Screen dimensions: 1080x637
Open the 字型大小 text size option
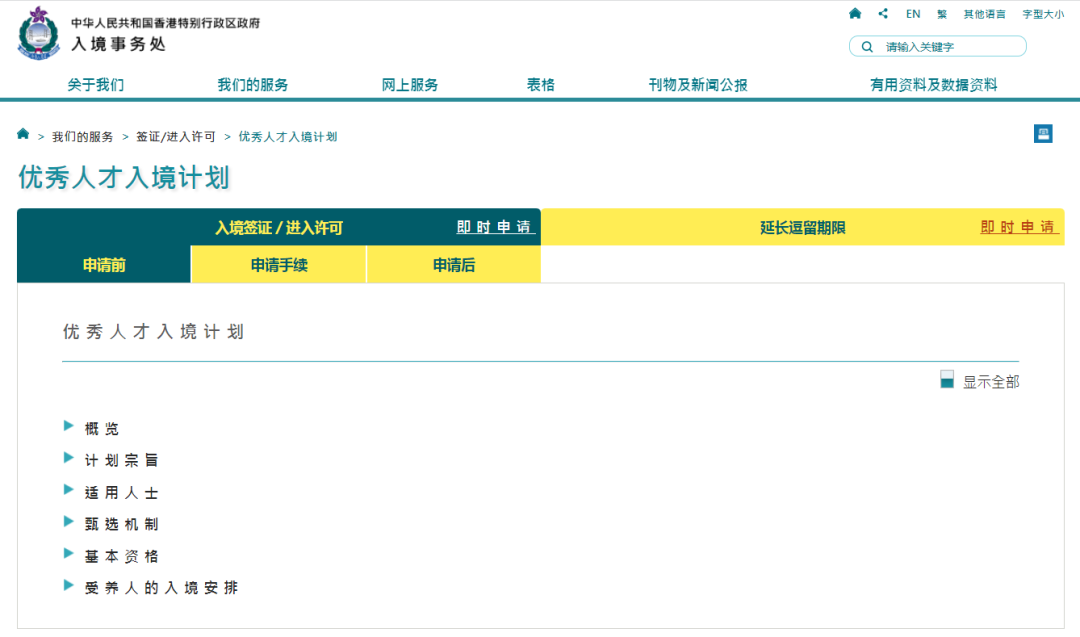pos(1043,14)
